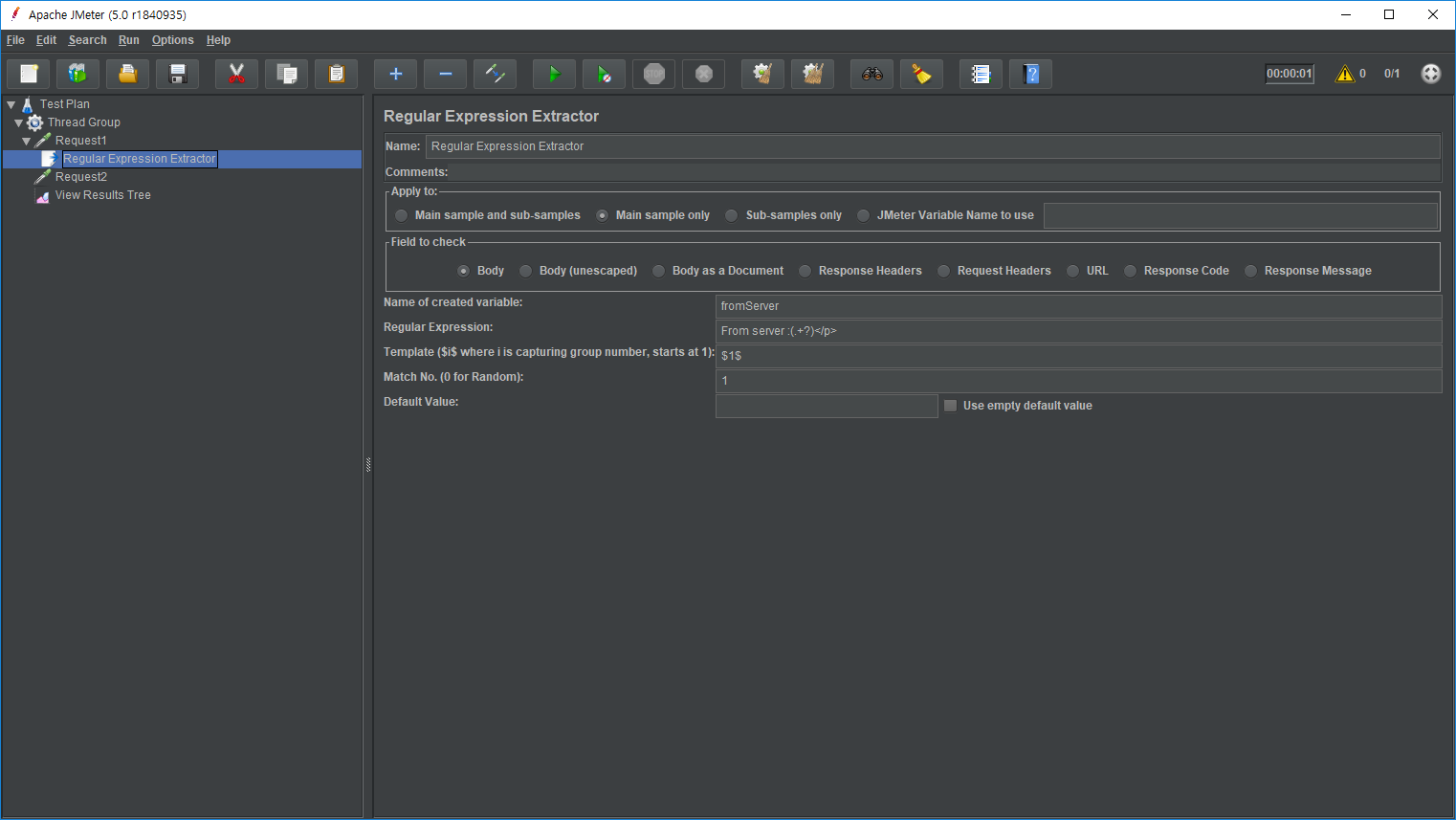Click the Regular Expression input field
Screen dimensions: 1456x820
[1078, 331]
